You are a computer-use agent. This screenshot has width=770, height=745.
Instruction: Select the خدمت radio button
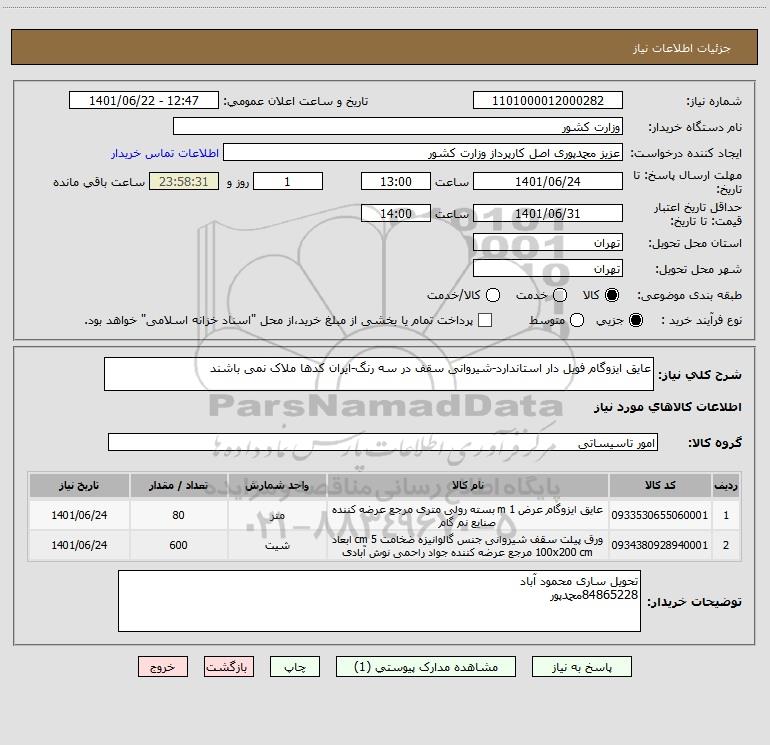pyautogui.click(x=560, y=295)
